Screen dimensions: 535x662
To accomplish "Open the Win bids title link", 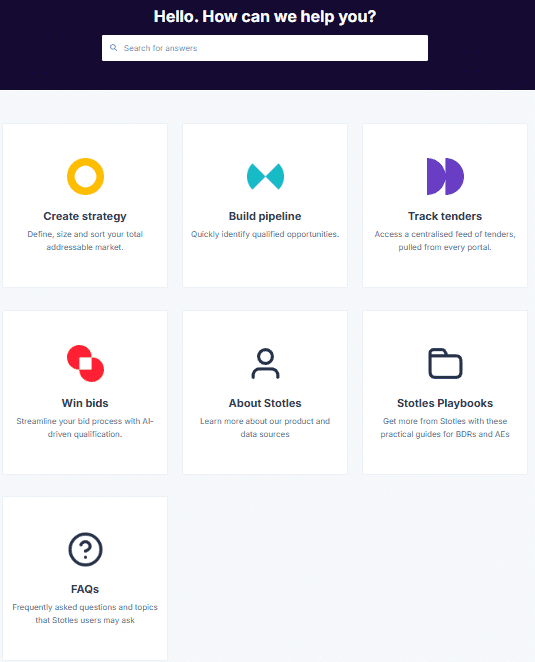I will 85,403.
